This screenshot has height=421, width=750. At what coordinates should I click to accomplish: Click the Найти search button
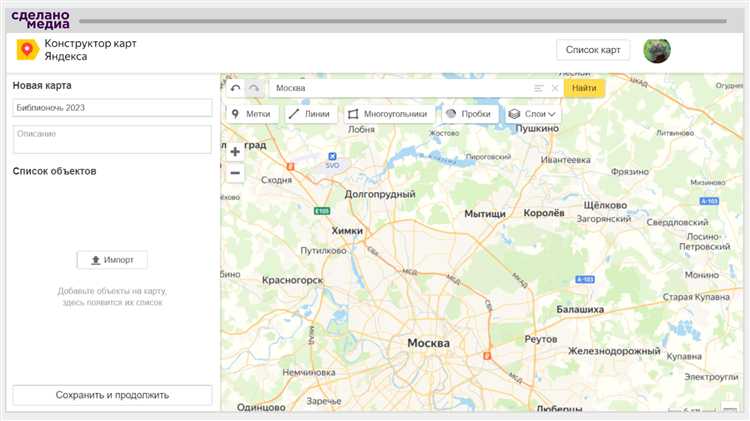point(584,88)
